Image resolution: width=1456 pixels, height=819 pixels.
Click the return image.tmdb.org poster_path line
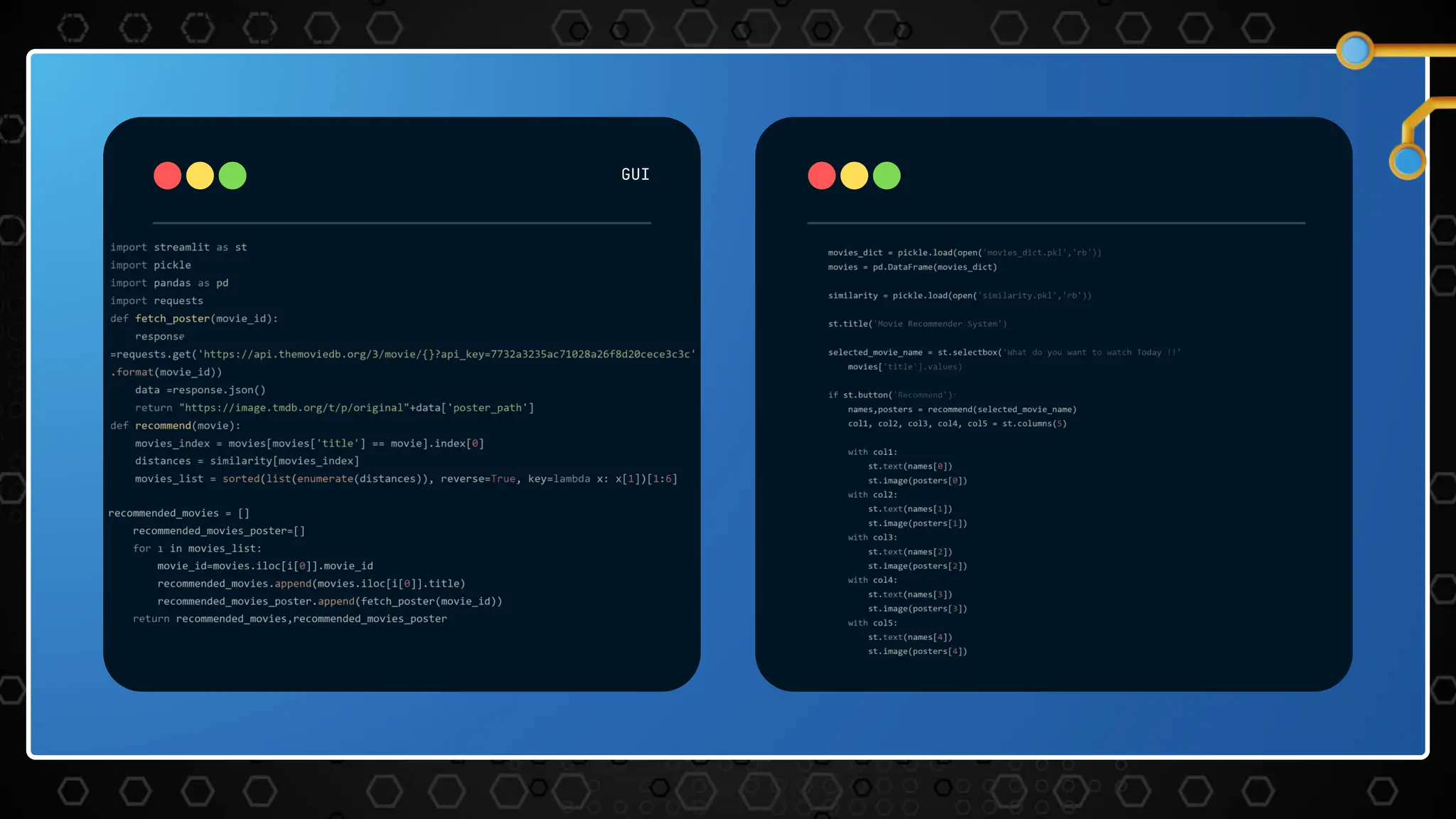[334, 407]
